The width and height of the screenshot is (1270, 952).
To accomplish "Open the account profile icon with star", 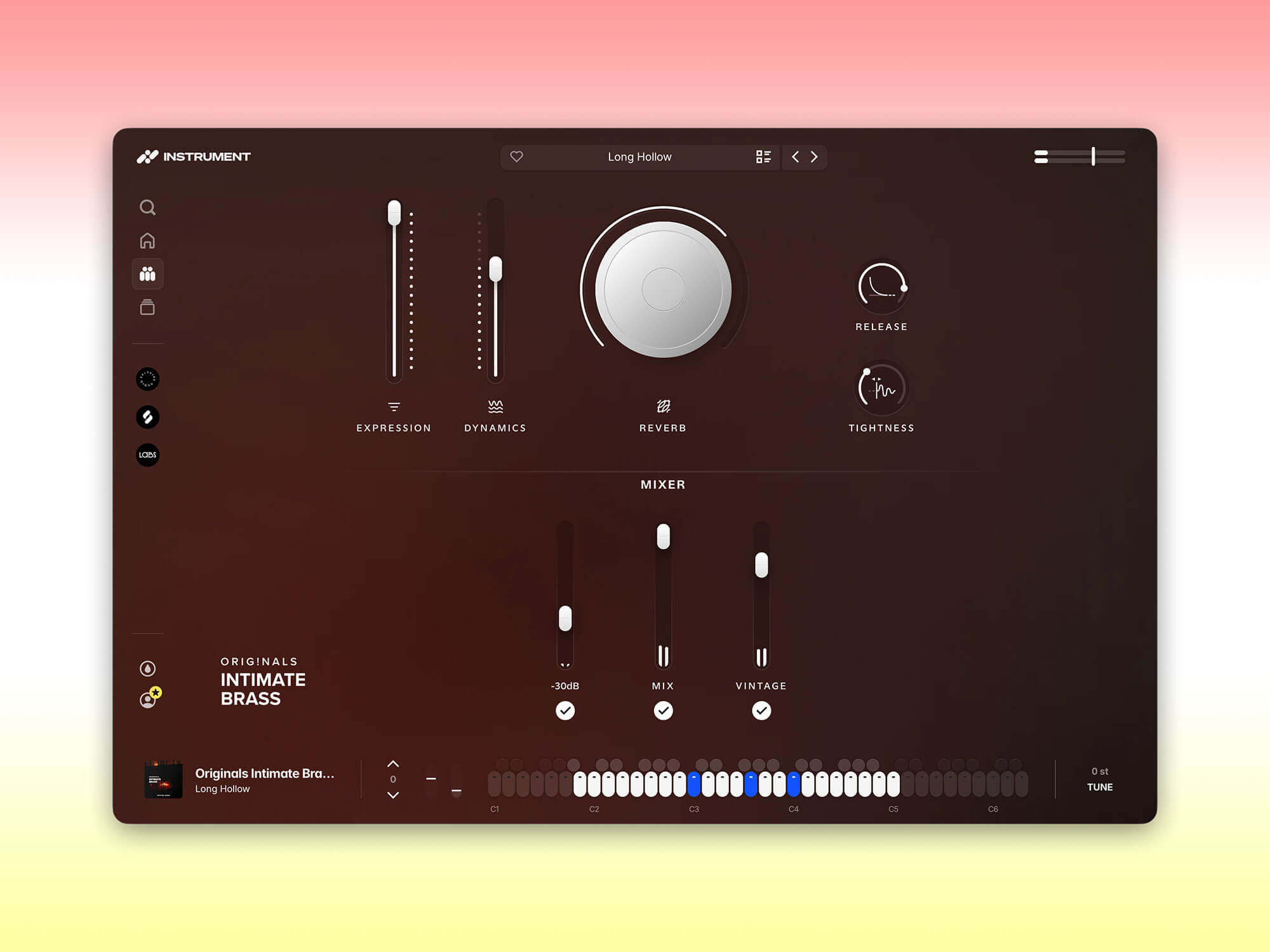I will (x=150, y=697).
